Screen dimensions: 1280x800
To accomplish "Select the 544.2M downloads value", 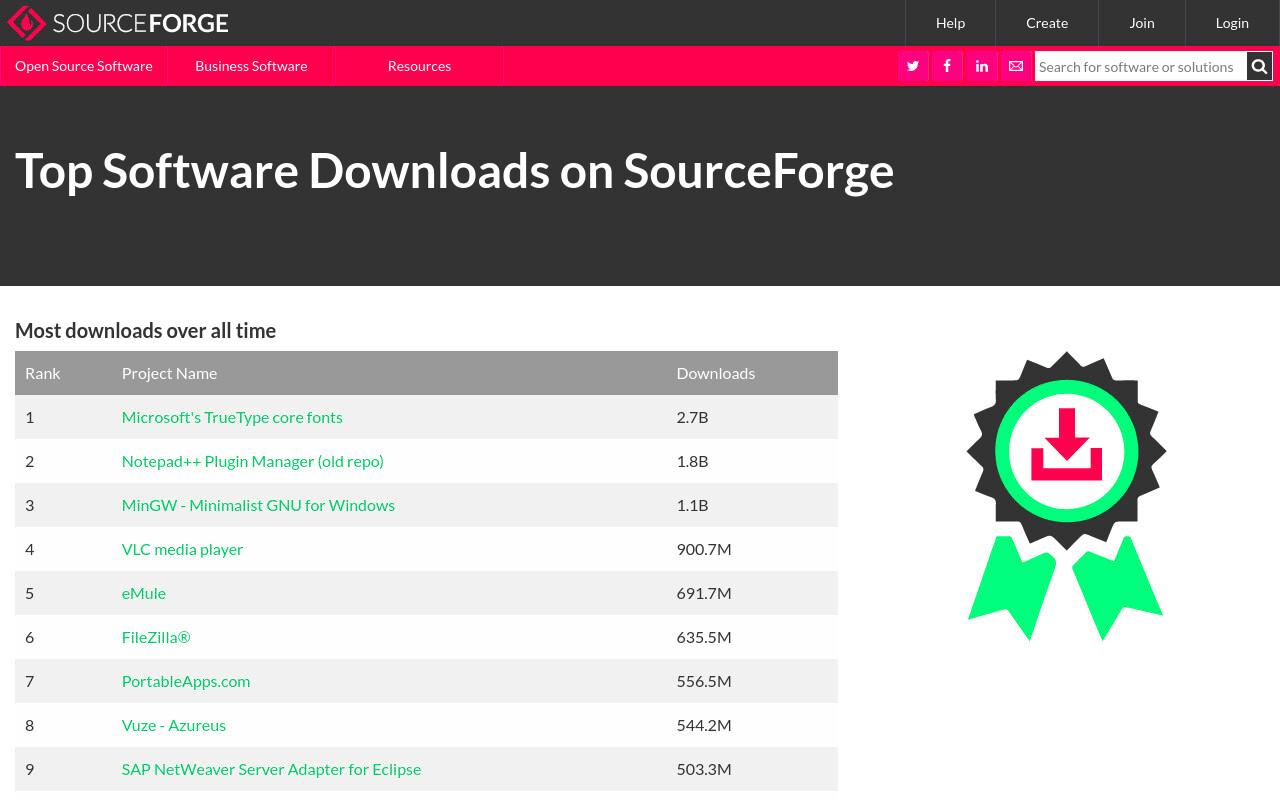I will click(704, 725).
